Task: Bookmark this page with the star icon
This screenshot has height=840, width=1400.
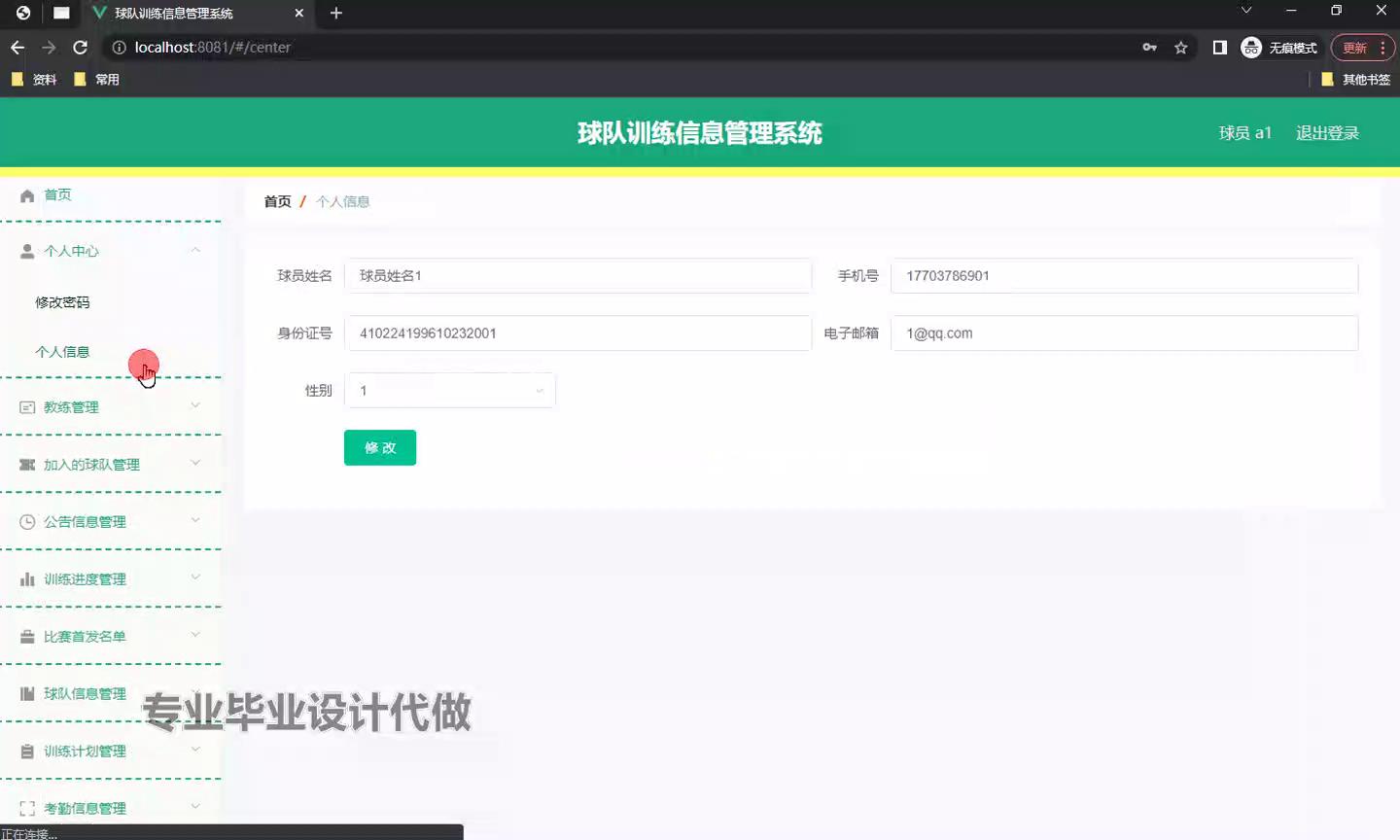Action: (1181, 48)
